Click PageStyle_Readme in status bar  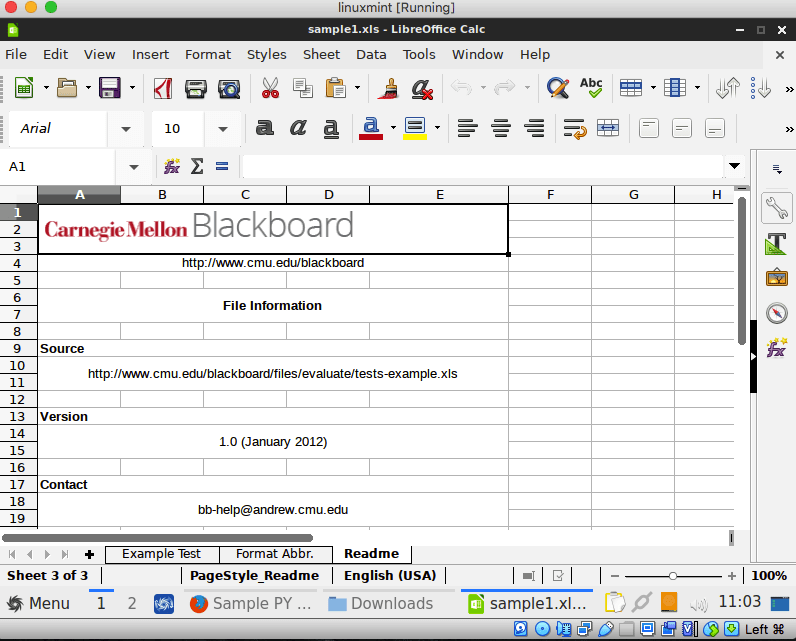click(254, 576)
